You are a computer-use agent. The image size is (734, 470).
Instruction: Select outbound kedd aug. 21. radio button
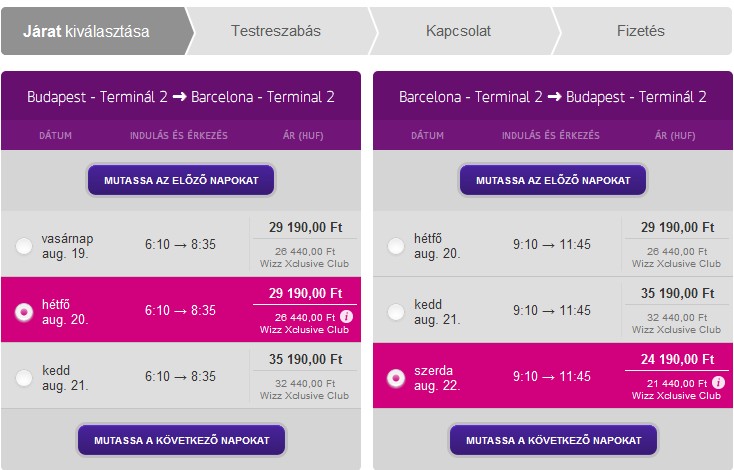(x=24, y=378)
